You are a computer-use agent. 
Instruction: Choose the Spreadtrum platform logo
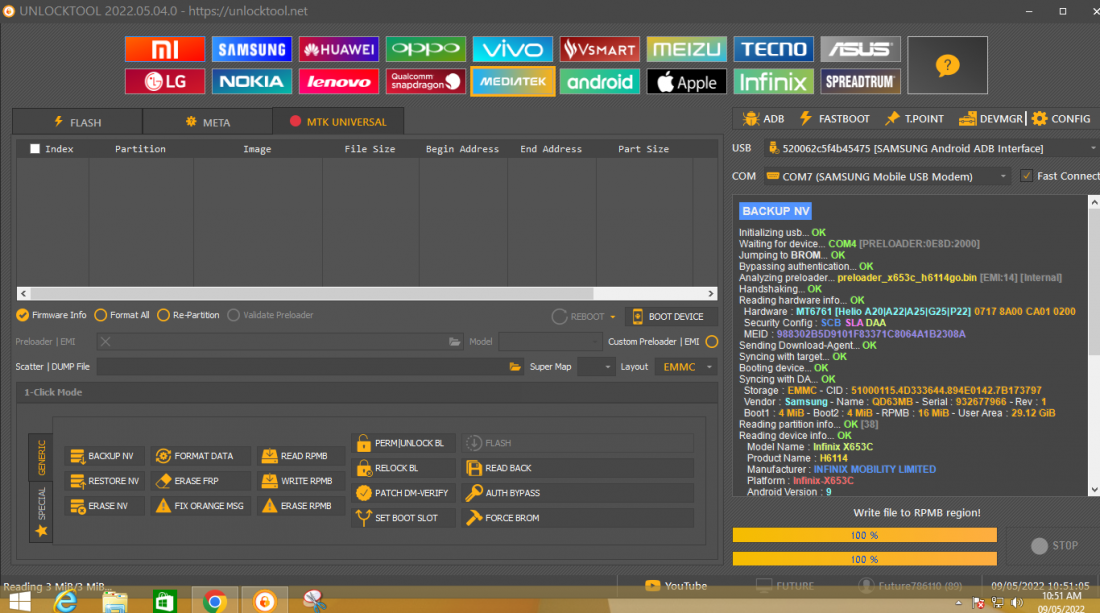point(861,81)
